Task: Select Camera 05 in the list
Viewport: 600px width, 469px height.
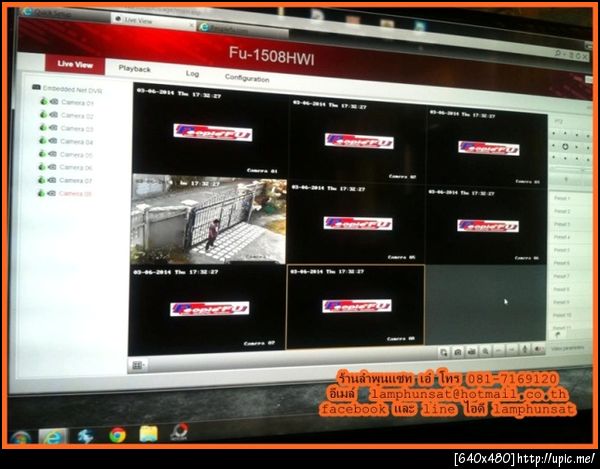Action: pyautogui.click(x=76, y=155)
